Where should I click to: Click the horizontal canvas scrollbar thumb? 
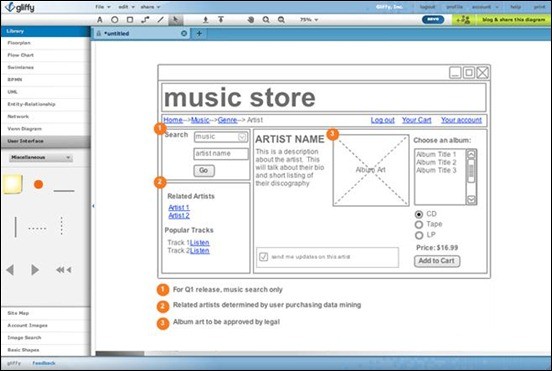pyautogui.click(x=120, y=353)
